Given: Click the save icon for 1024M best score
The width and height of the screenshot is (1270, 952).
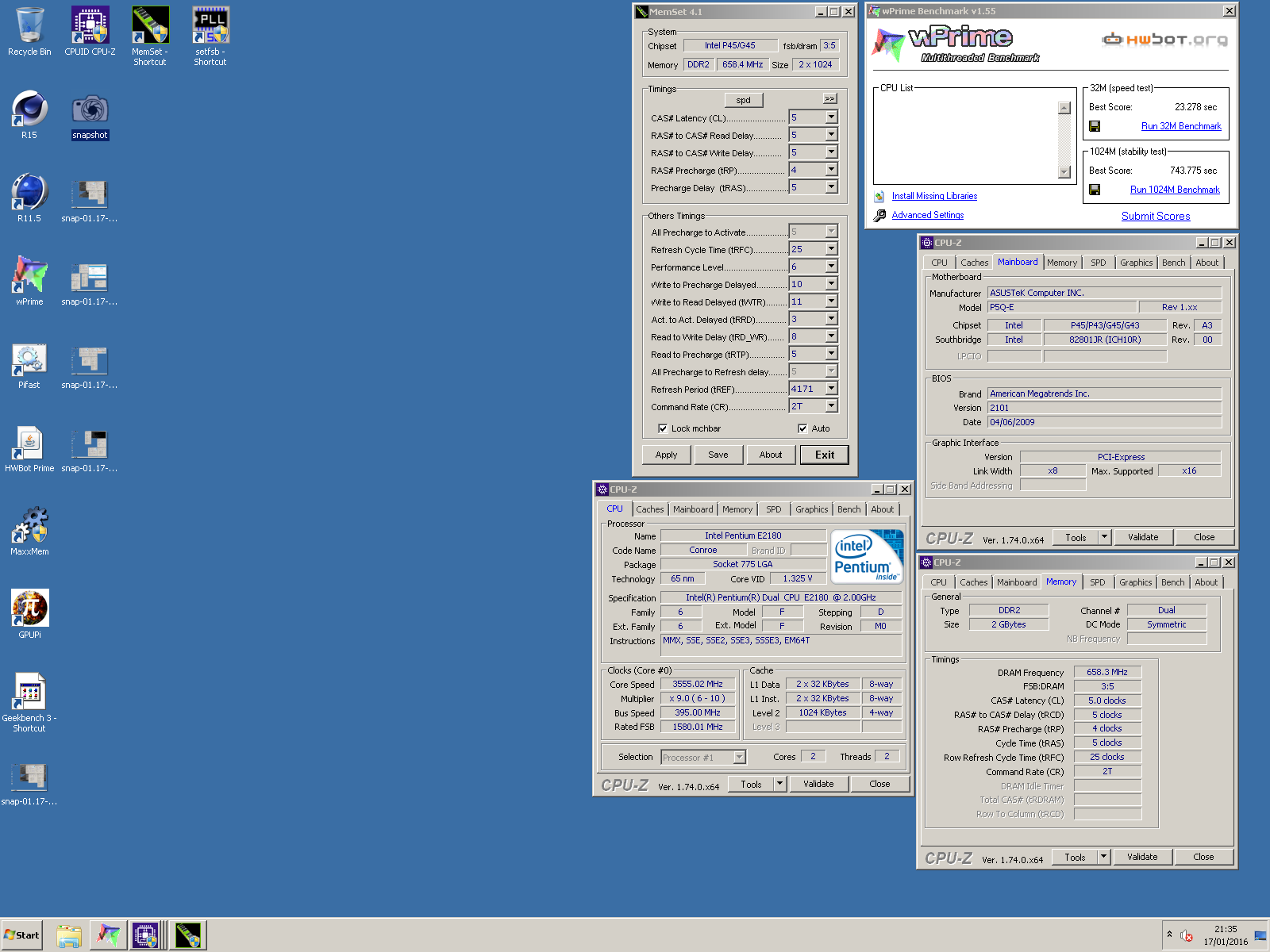Looking at the screenshot, I should click(x=1095, y=190).
